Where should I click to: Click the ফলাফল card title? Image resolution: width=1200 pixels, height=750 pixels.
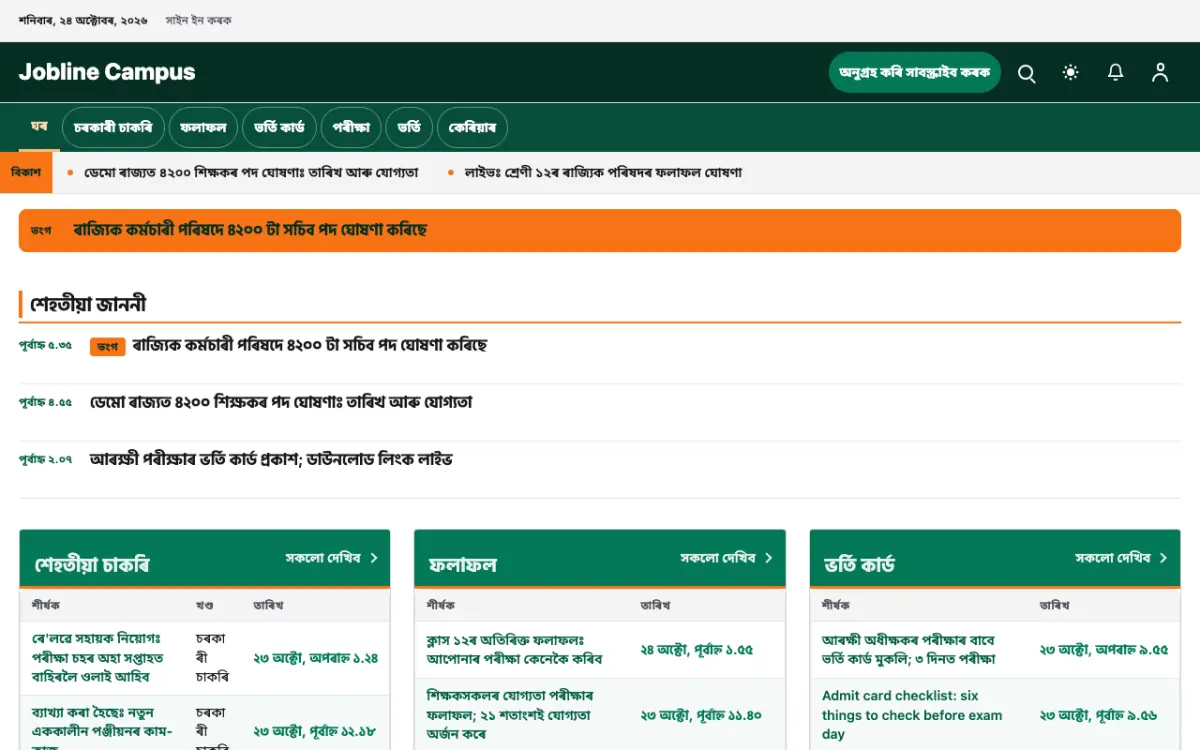pyautogui.click(x=462, y=565)
